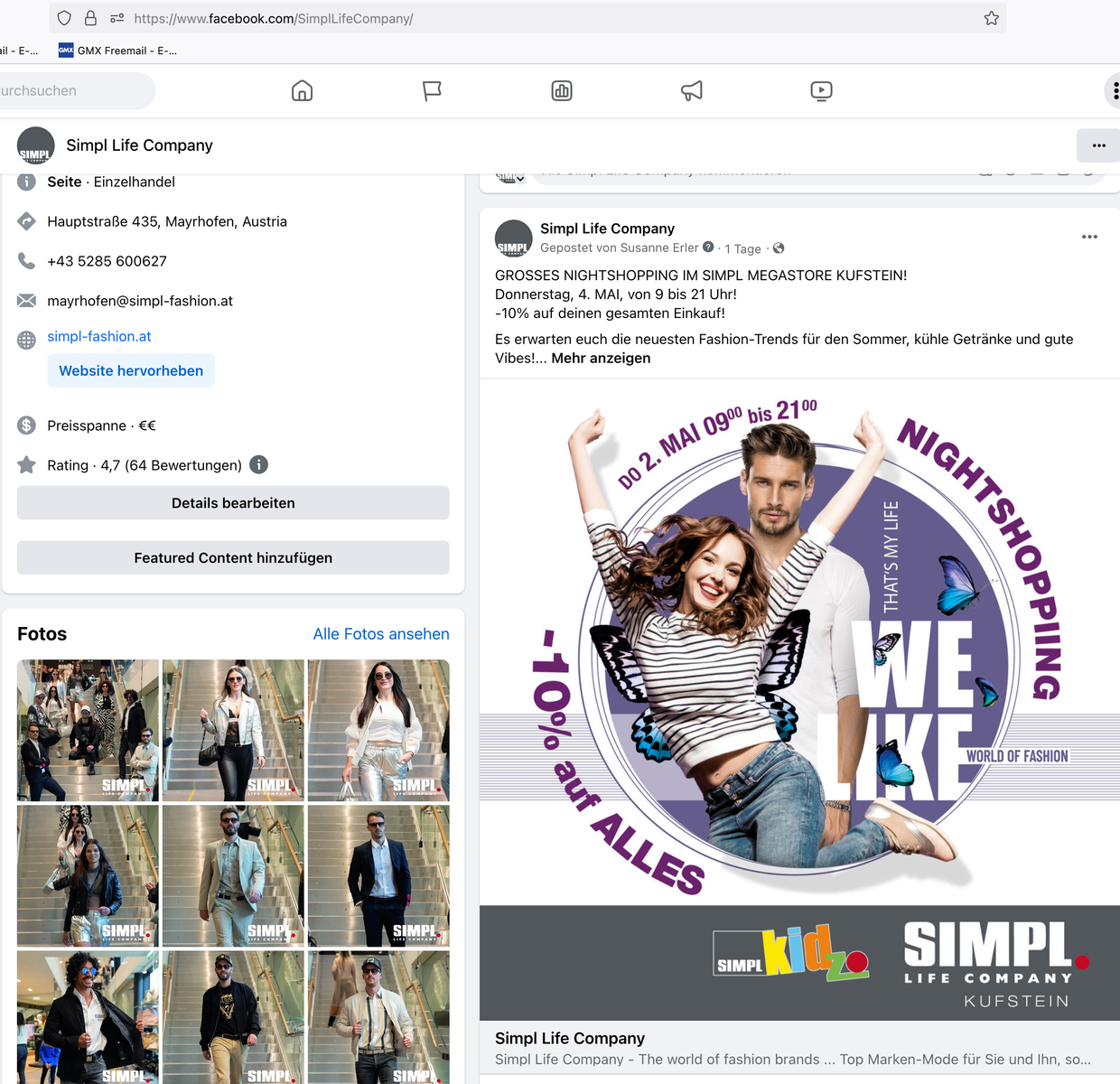Click Details bearbeiten button
Screen dimensions: 1120x1084
click(x=233, y=503)
